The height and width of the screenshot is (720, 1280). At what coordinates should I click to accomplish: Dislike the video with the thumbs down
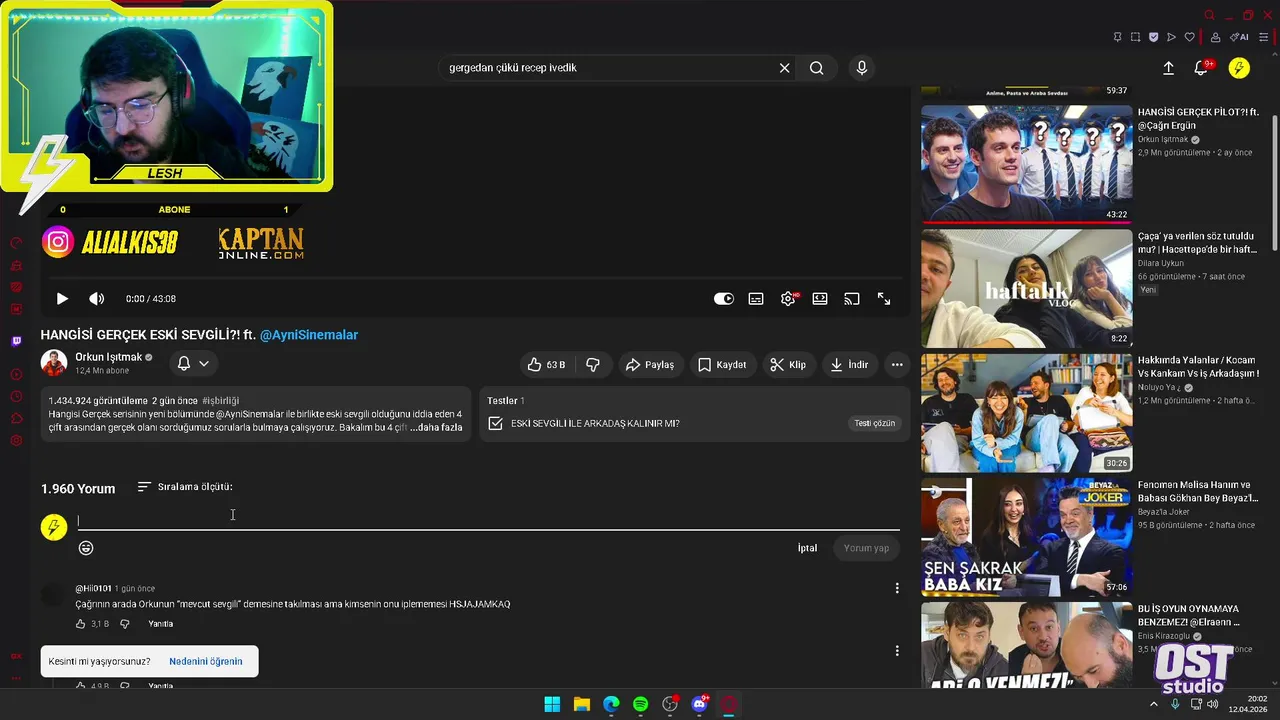[x=593, y=365]
